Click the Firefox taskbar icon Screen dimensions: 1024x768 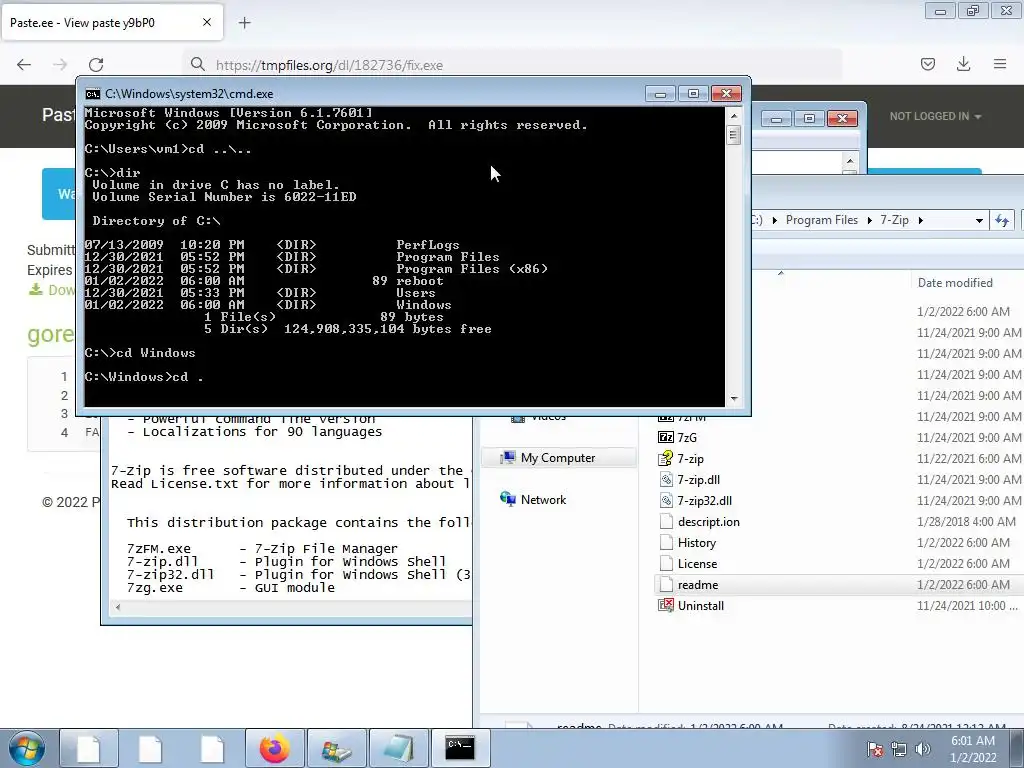[x=274, y=748]
